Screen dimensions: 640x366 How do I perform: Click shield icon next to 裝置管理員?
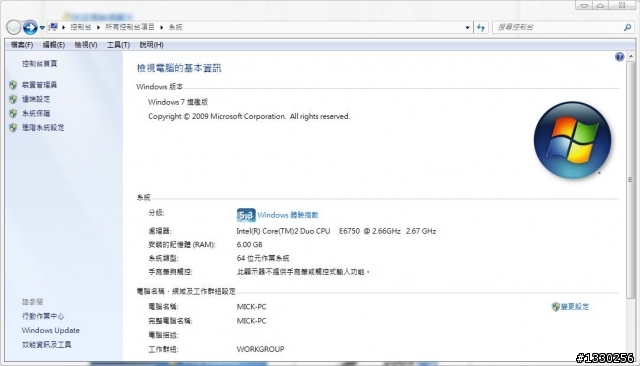pos(13,85)
